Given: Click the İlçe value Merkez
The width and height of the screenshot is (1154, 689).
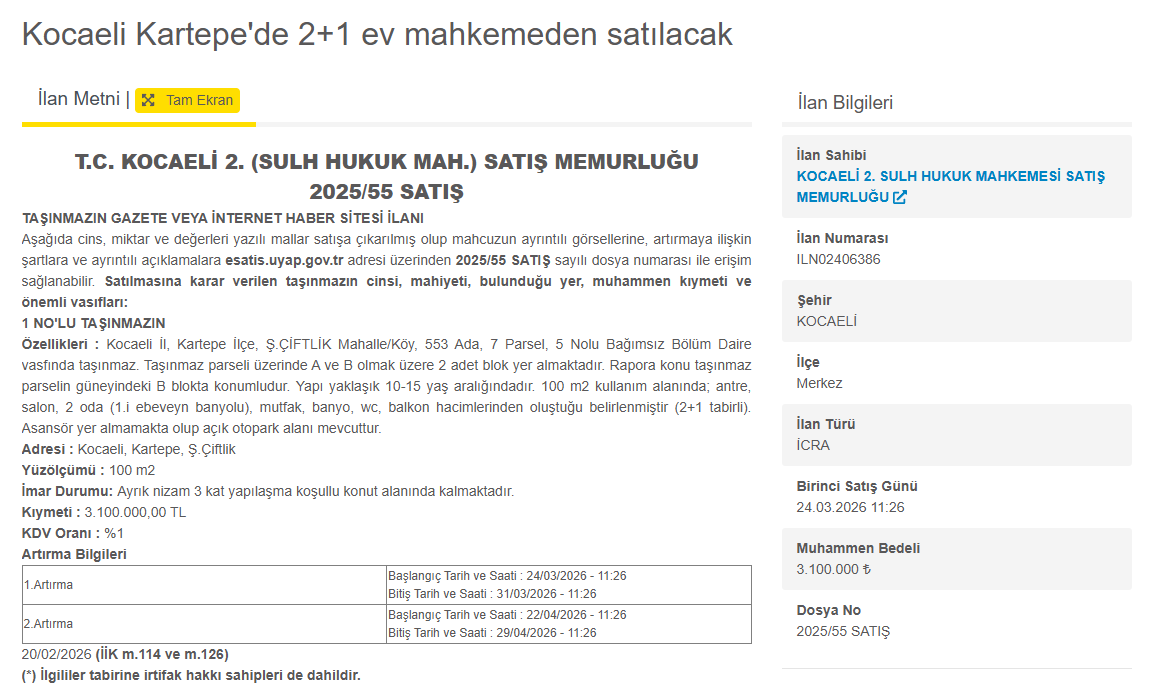Looking at the screenshot, I should [x=819, y=383].
